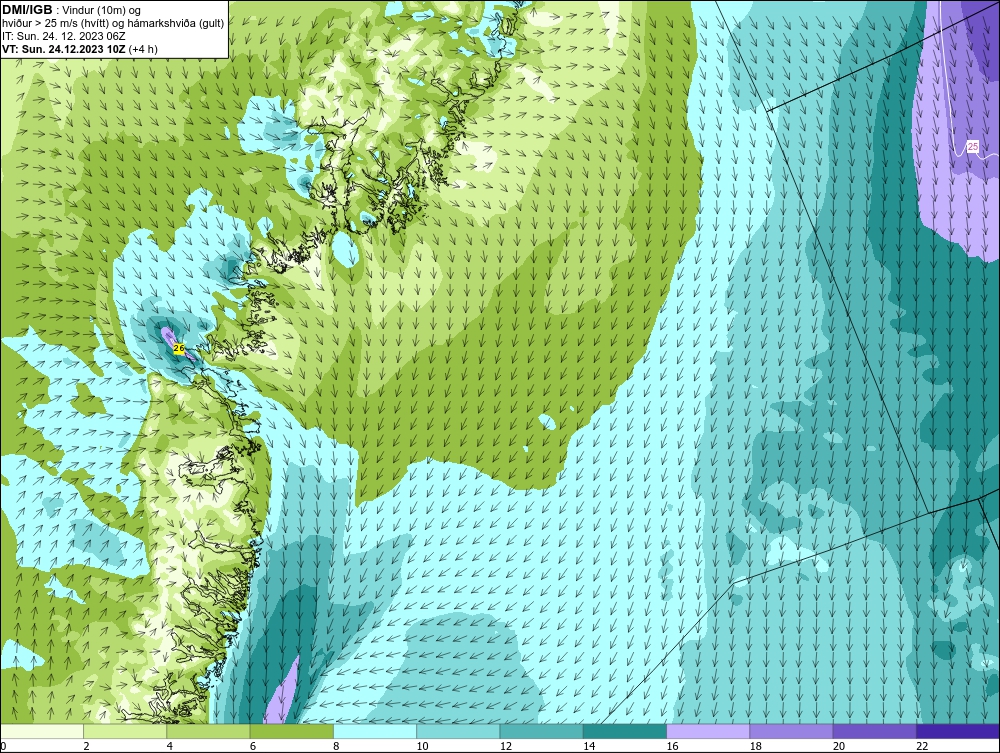Select the 4–6 m/s green legend swatch

click(208, 731)
